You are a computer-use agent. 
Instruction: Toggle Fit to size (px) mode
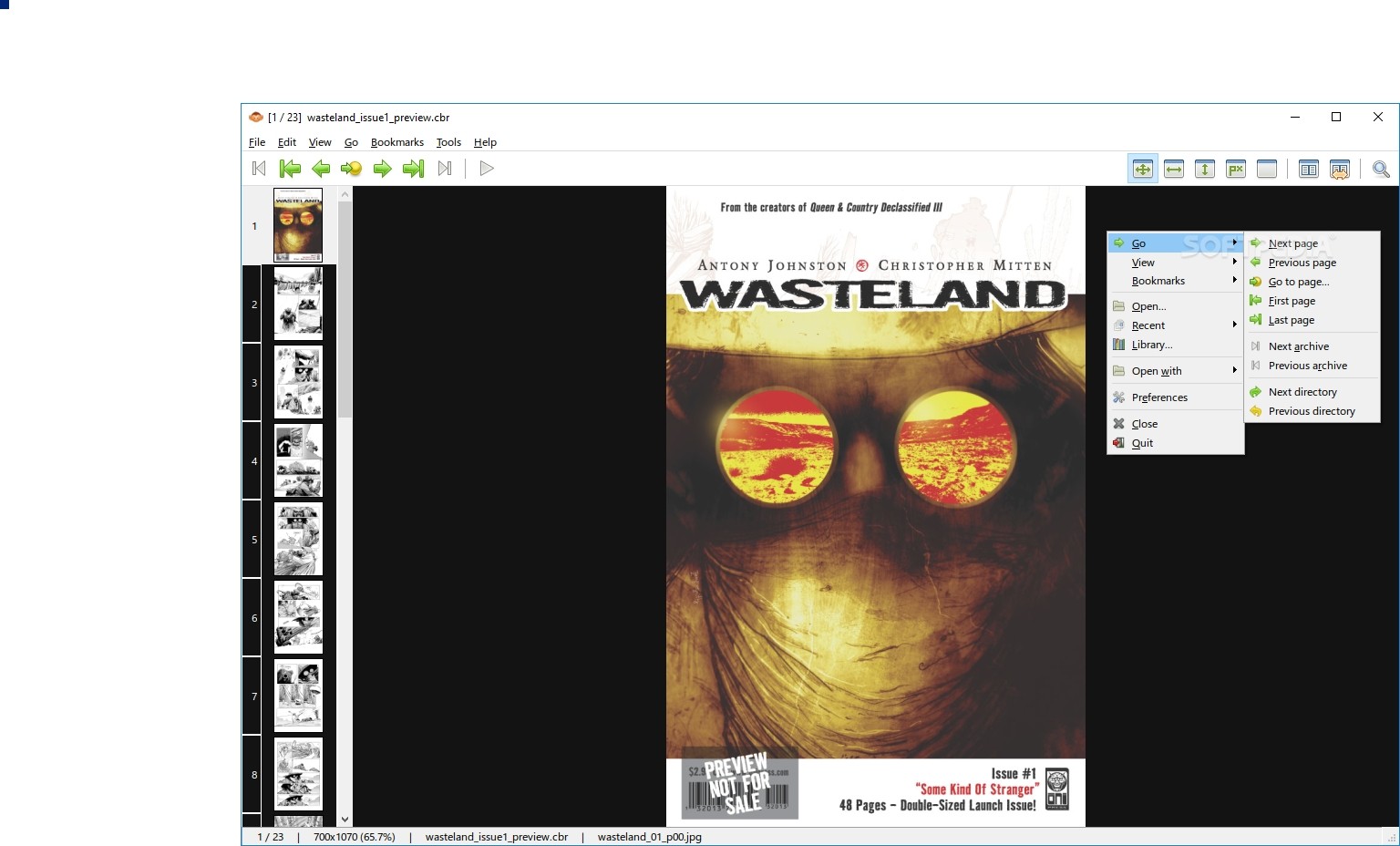tap(1236, 169)
